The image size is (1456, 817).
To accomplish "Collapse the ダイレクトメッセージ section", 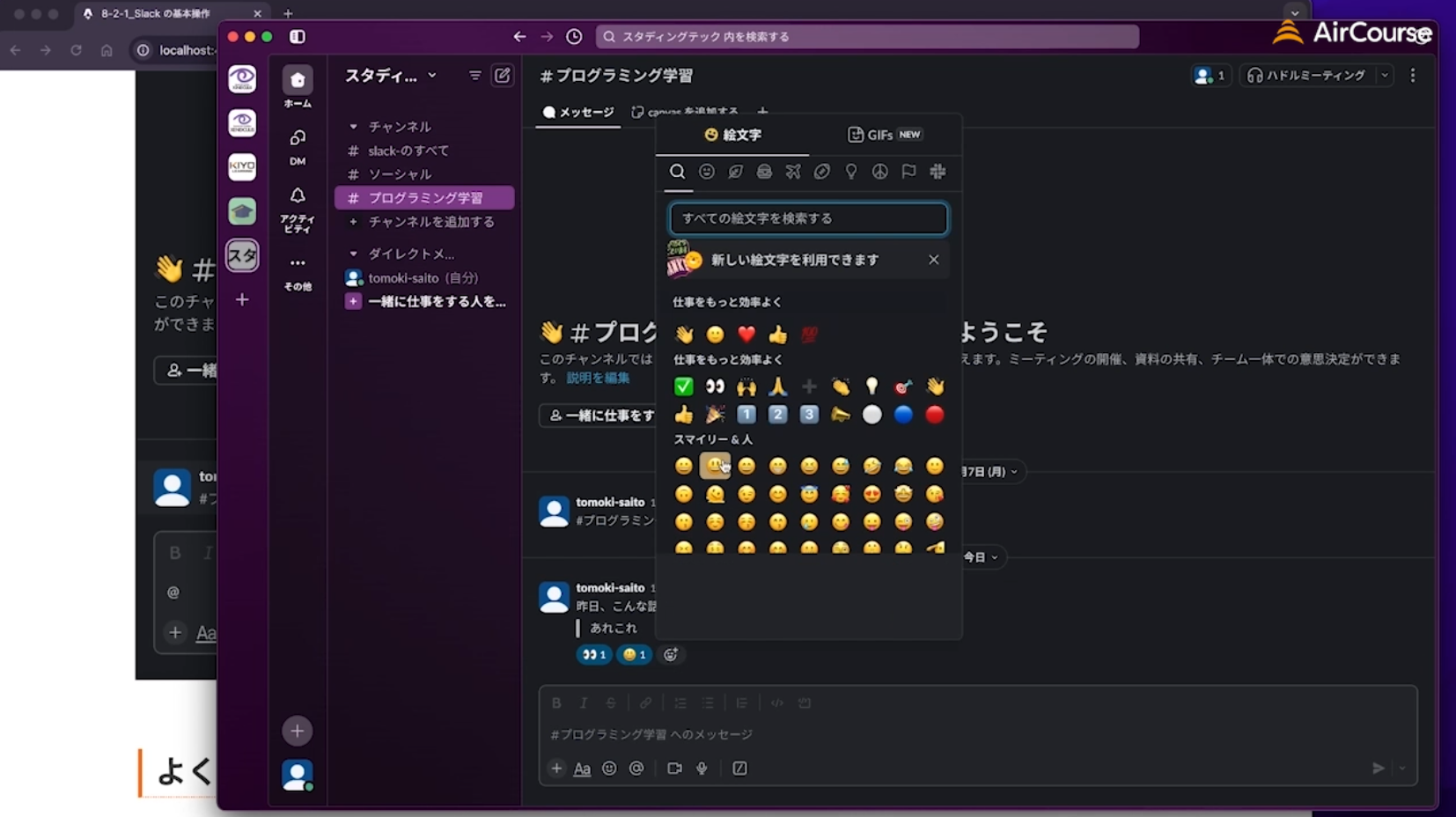I will point(354,254).
